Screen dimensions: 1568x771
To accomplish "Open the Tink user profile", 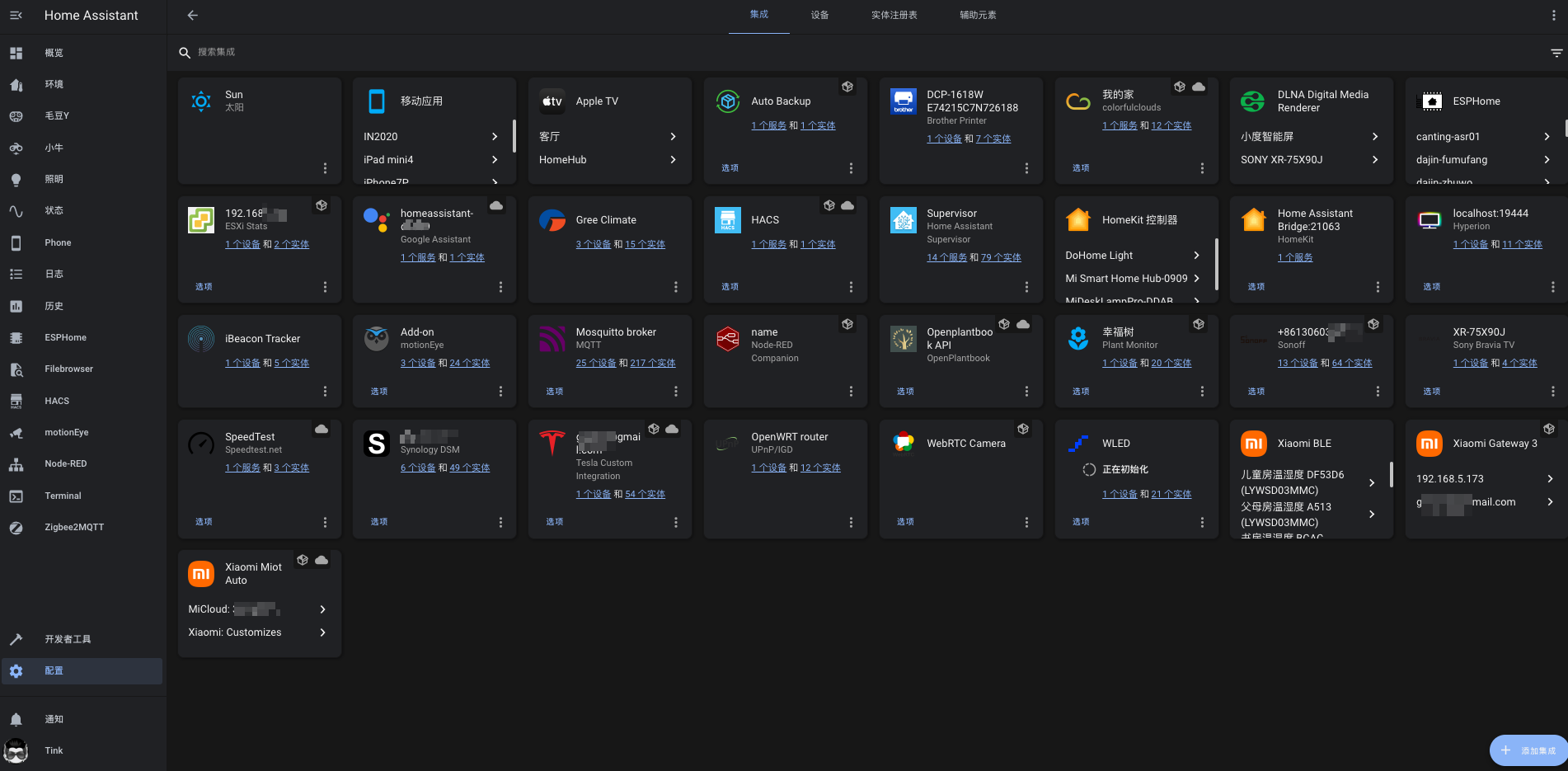I will pos(82,750).
